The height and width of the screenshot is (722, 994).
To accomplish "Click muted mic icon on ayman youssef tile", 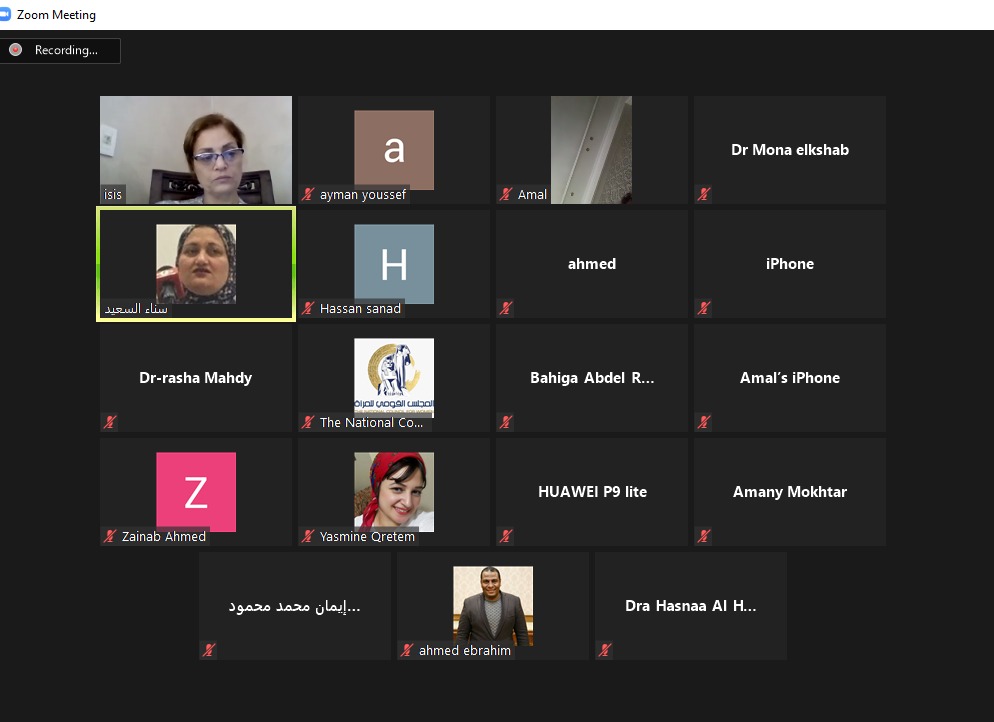I will (x=308, y=195).
